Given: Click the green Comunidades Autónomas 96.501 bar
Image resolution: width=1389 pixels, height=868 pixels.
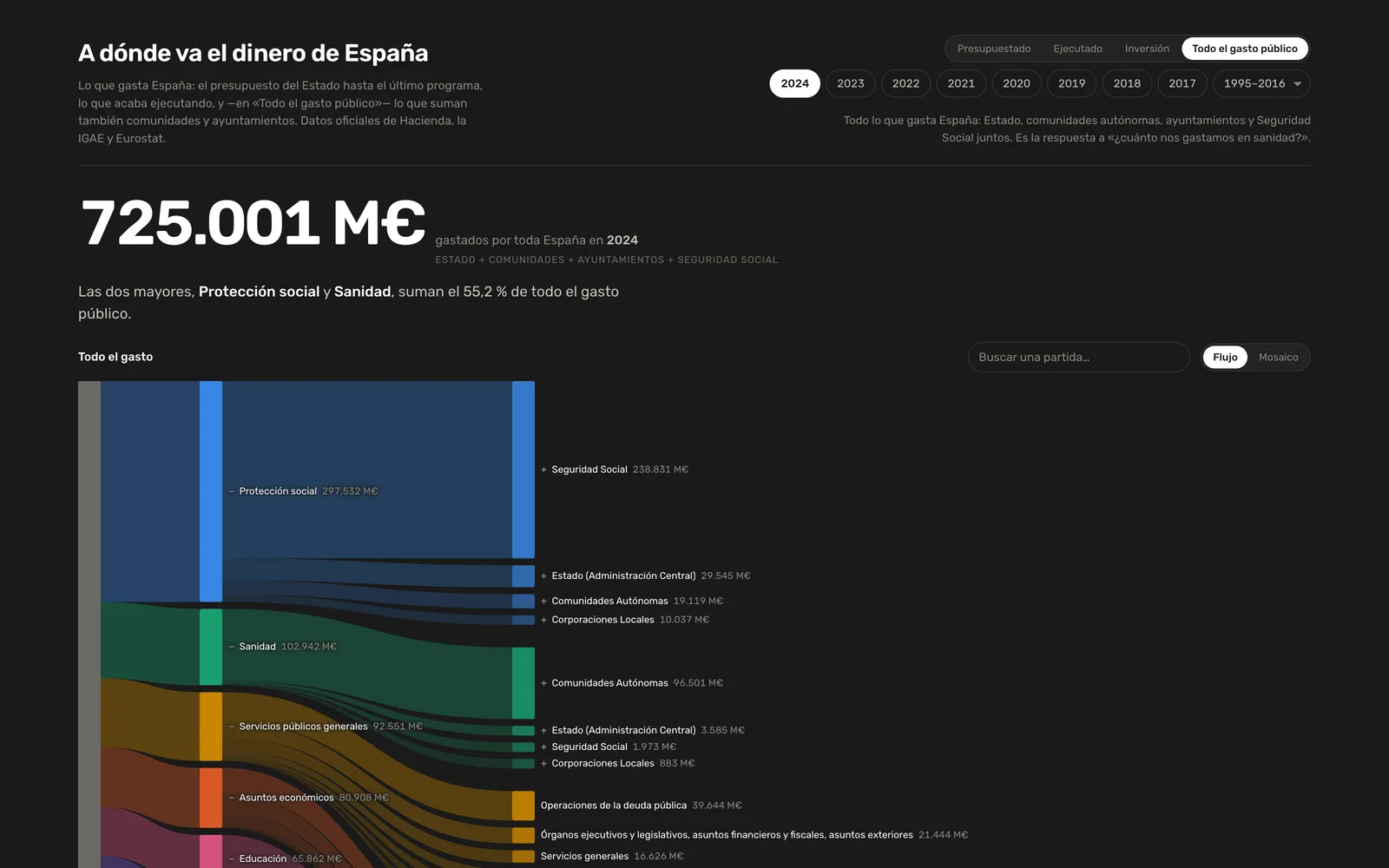Looking at the screenshot, I should coord(523,683).
